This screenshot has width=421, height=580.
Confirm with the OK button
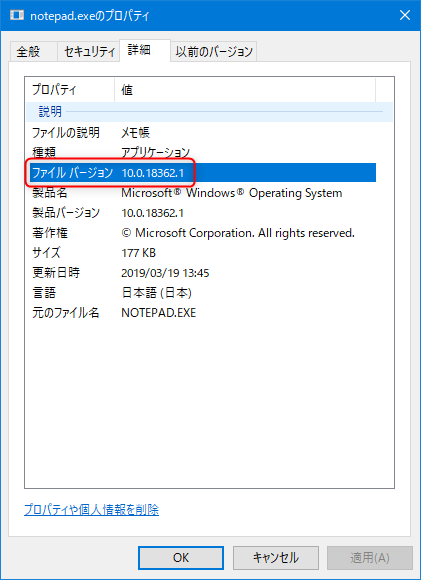tap(181, 558)
